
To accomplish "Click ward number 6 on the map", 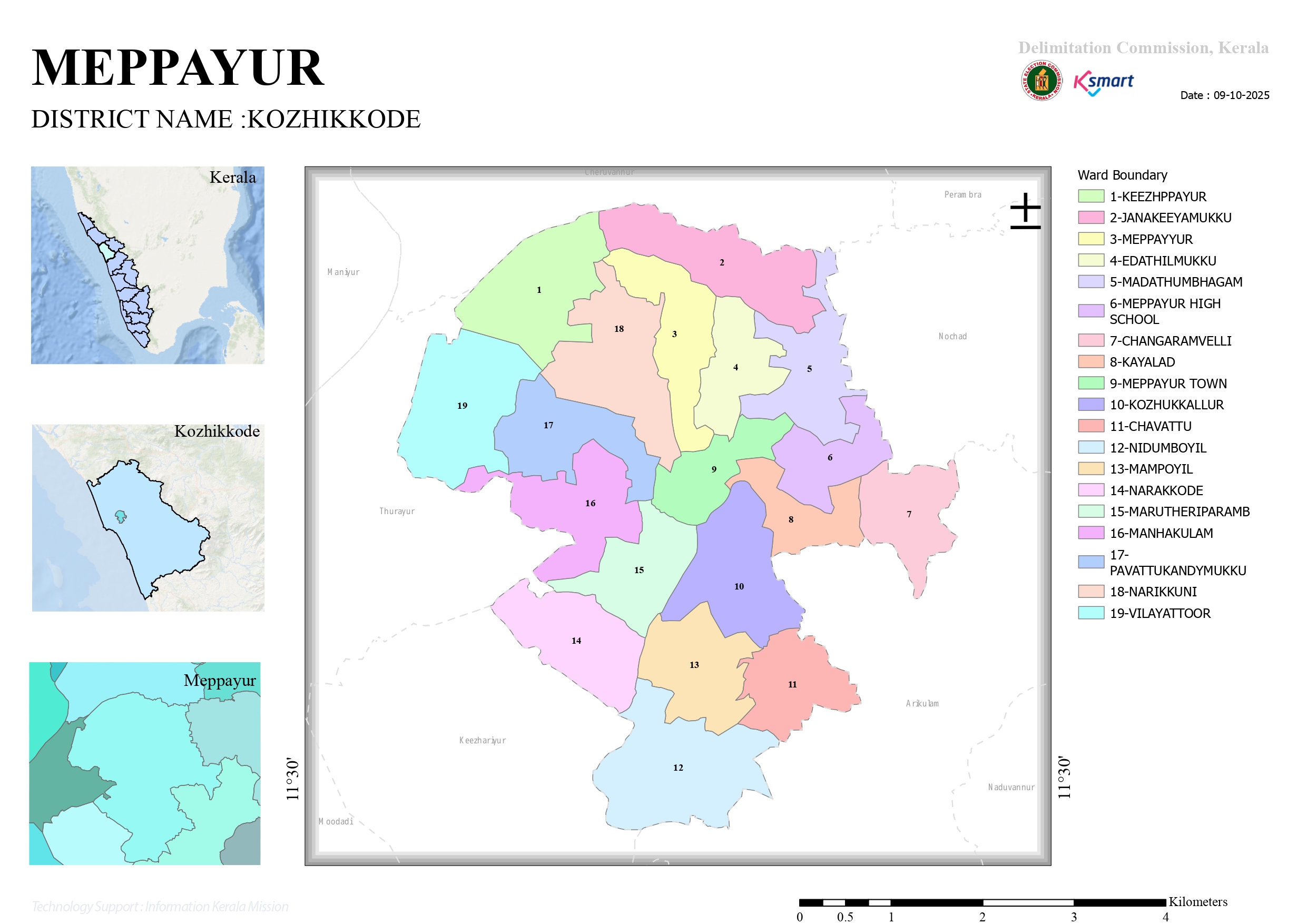I will 830,458.
